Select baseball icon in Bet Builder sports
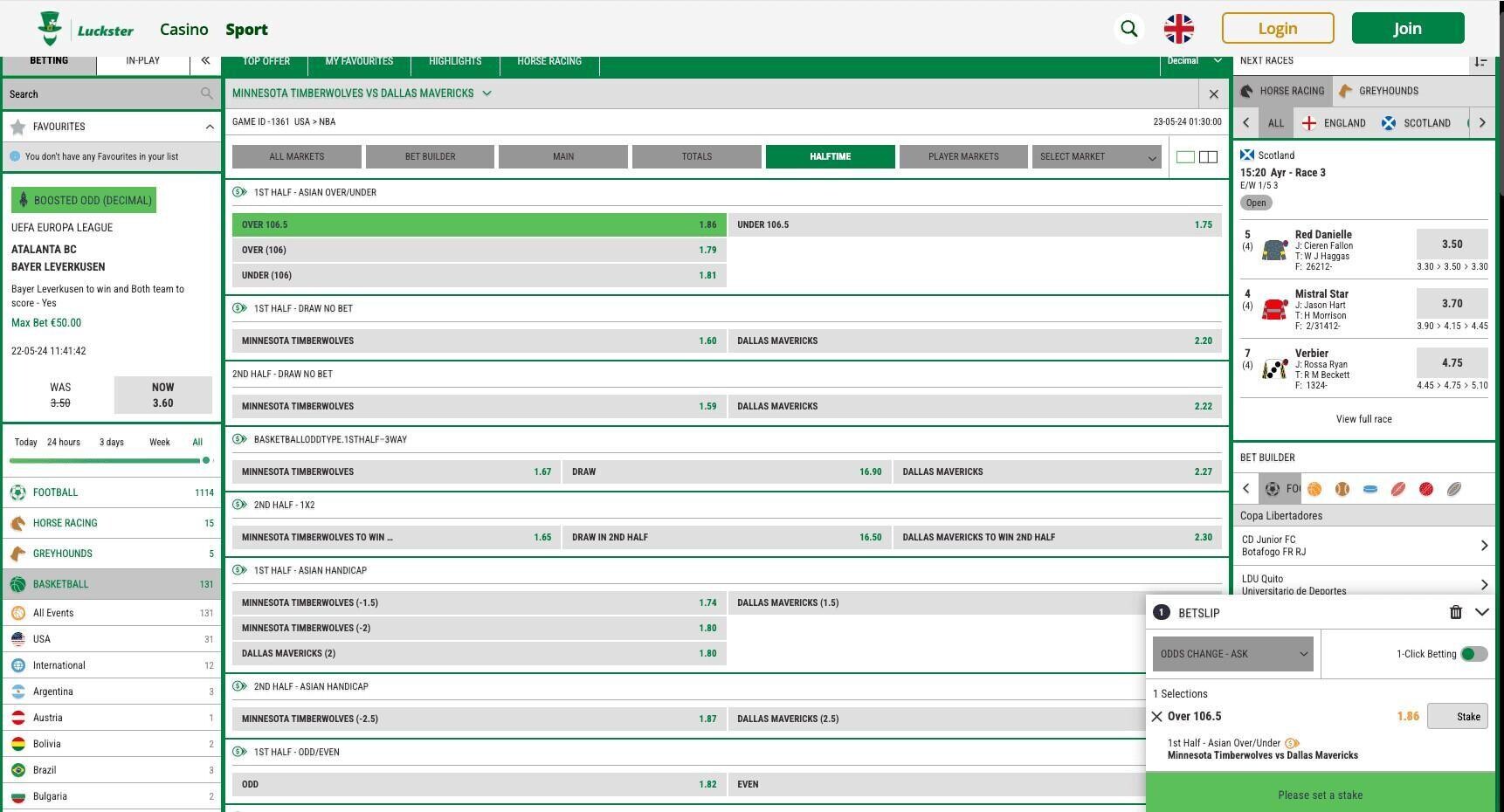Viewport: 1504px width, 812px height. point(1342,489)
